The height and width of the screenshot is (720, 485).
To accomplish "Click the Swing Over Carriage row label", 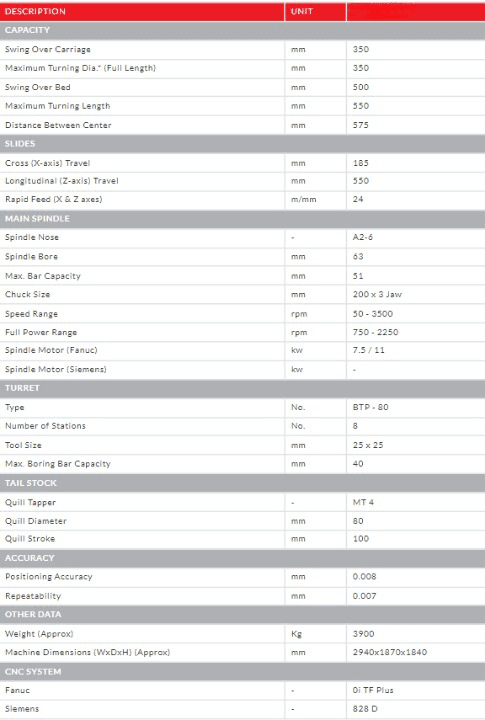I will click(48, 50).
